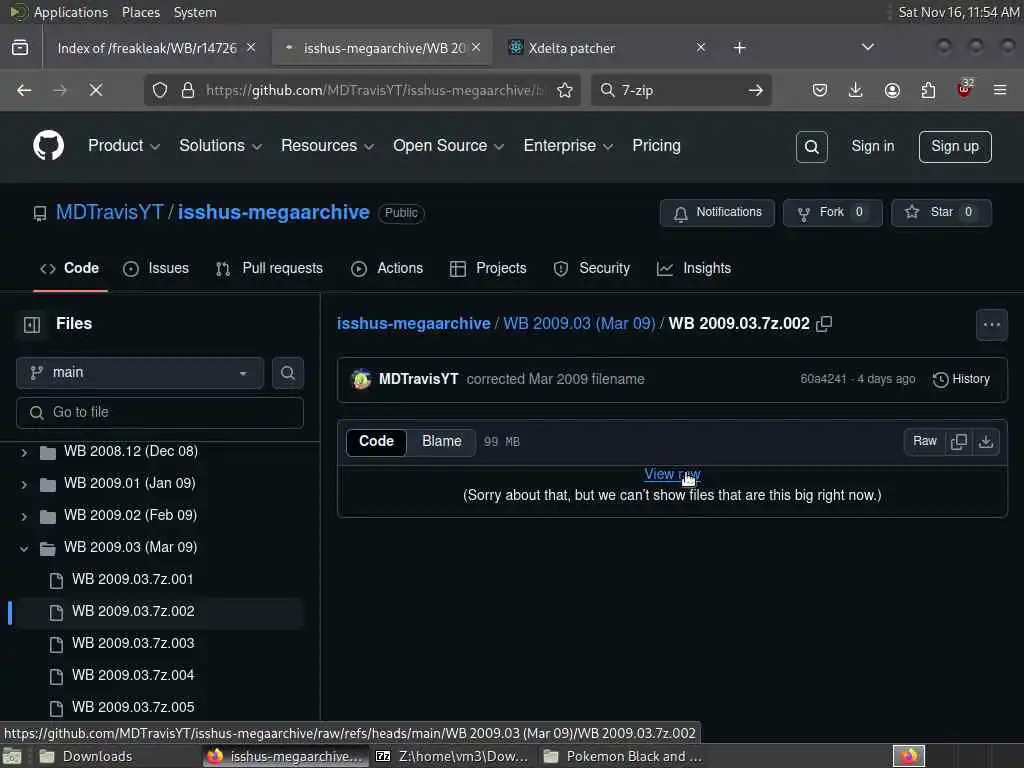This screenshot has height=768, width=1024.
Task: Click the Raw button
Action: pyautogui.click(x=925, y=441)
